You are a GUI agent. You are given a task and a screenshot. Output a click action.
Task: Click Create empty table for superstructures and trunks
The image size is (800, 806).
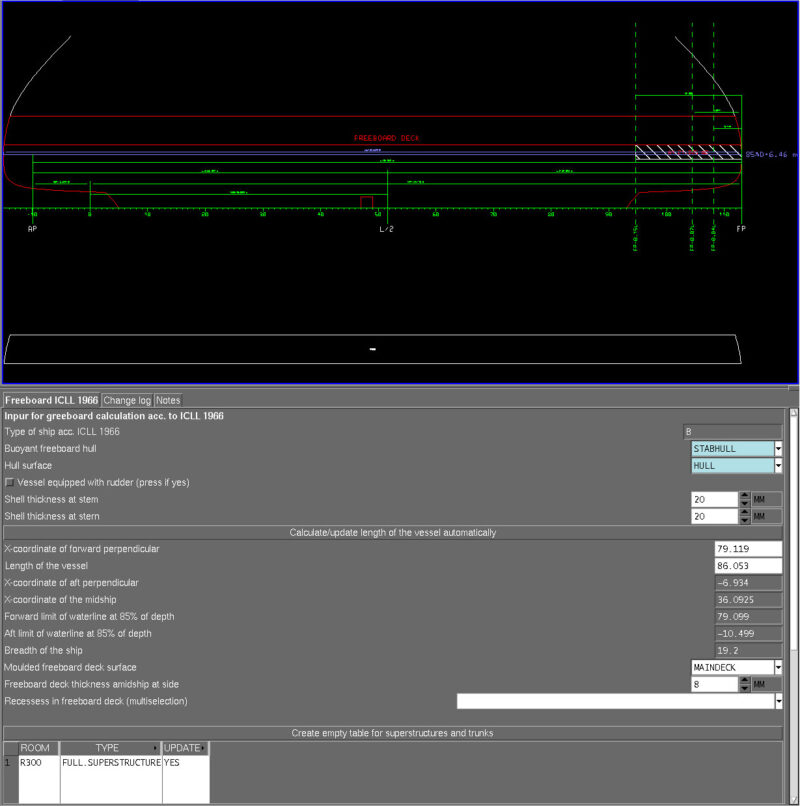click(x=393, y=733)
